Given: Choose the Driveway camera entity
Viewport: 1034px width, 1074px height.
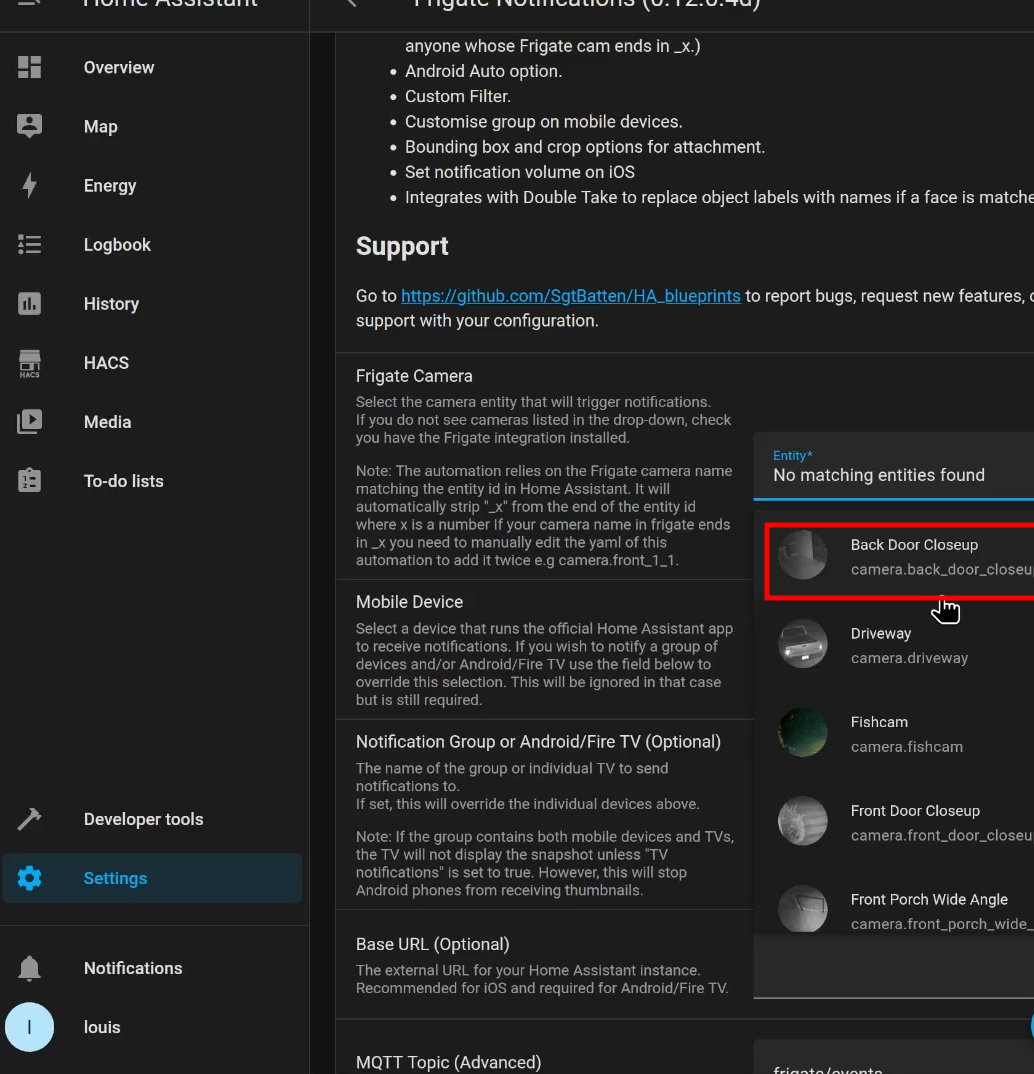Looking at the screenshot, I should 894,645.
